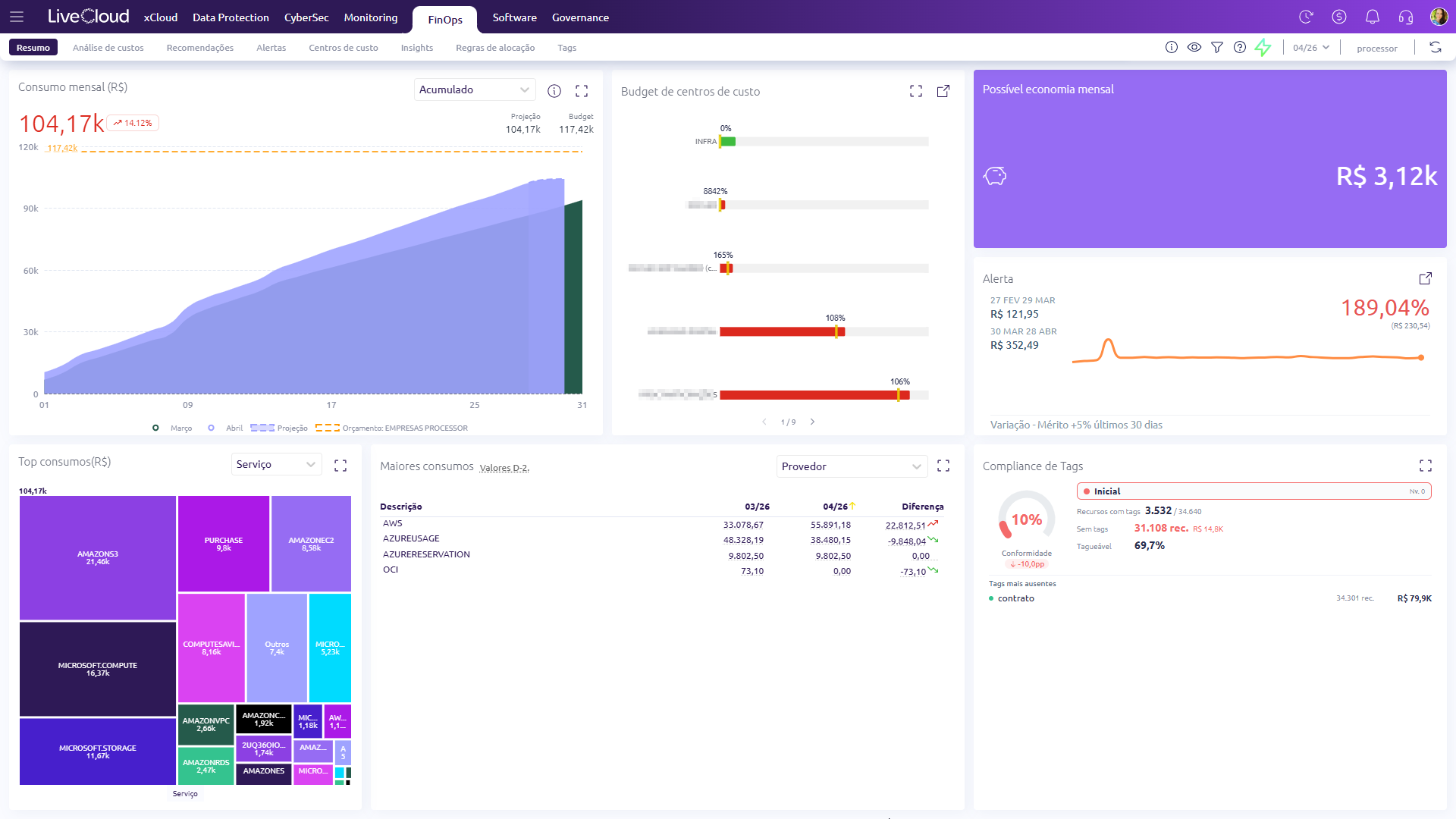
Task: Toggle the Março legend series
Action: (173, 428)
